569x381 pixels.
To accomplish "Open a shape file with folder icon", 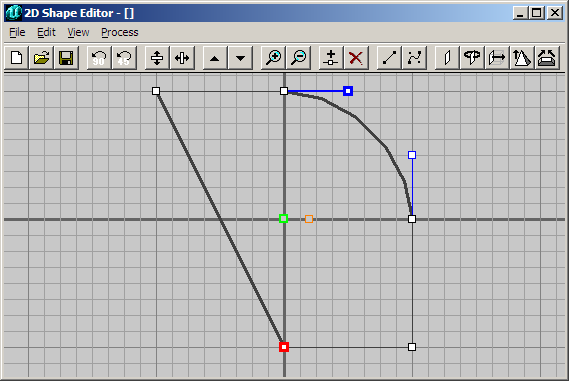I will tap(41, 58).
